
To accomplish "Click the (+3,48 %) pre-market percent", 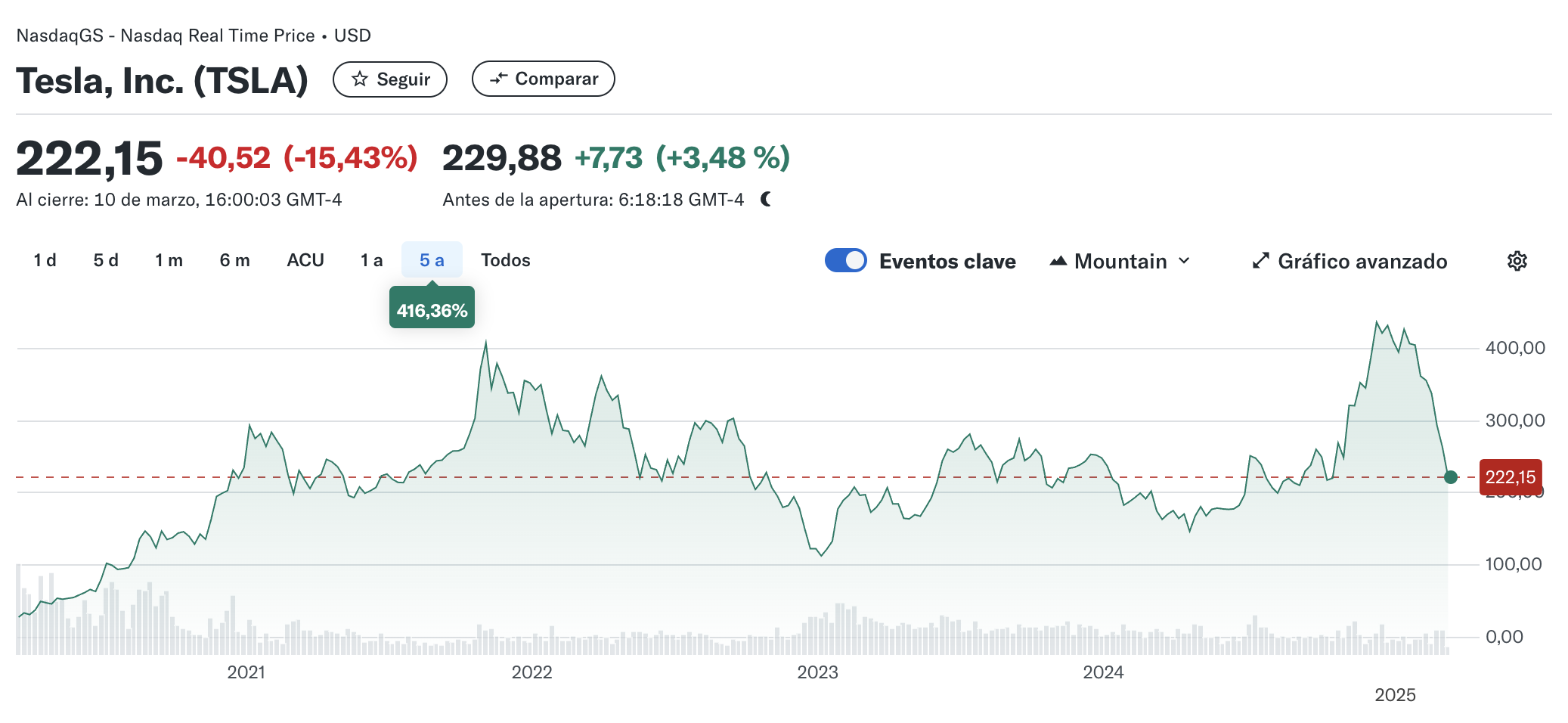I will (x=723, y=158).
